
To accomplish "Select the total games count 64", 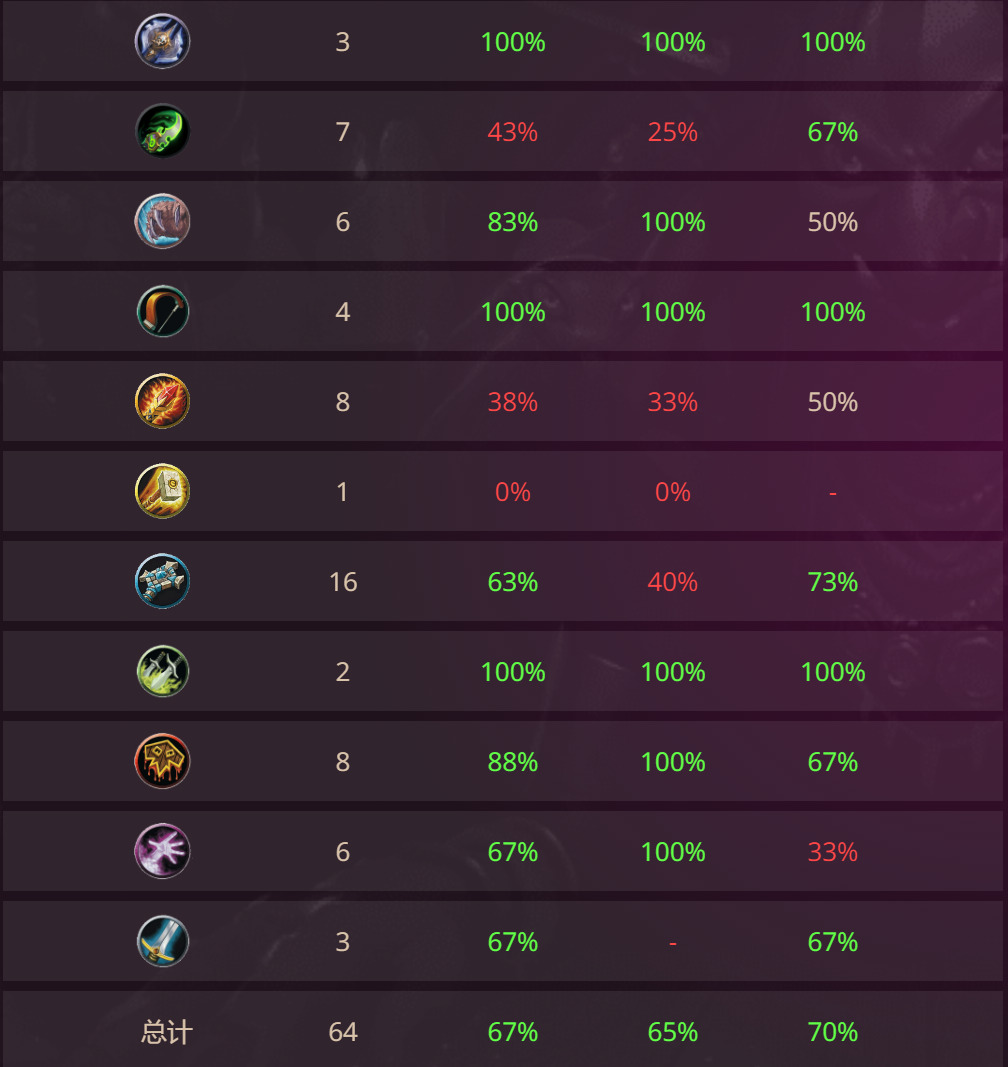I will tap(343, 1032).
